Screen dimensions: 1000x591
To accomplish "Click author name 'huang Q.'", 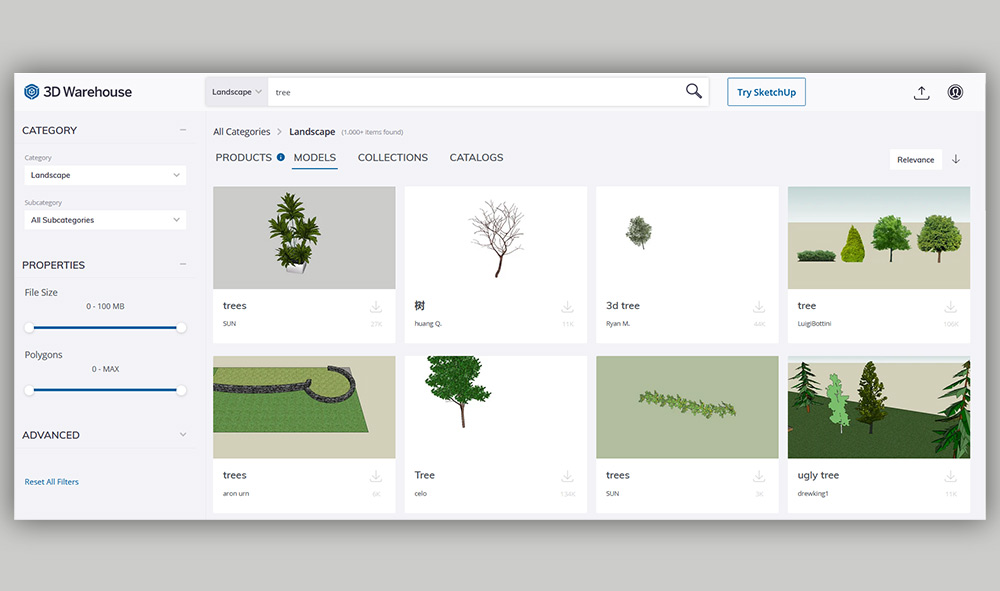I will pos(428,324).
